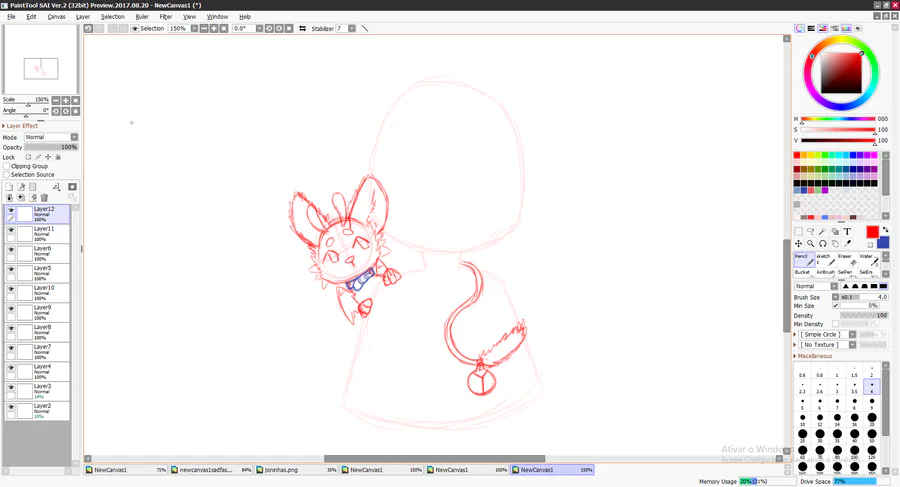This screenshot has width=900, height=487.
Task: Uncheck the Min Size checkbox
Action: [835, 306]
